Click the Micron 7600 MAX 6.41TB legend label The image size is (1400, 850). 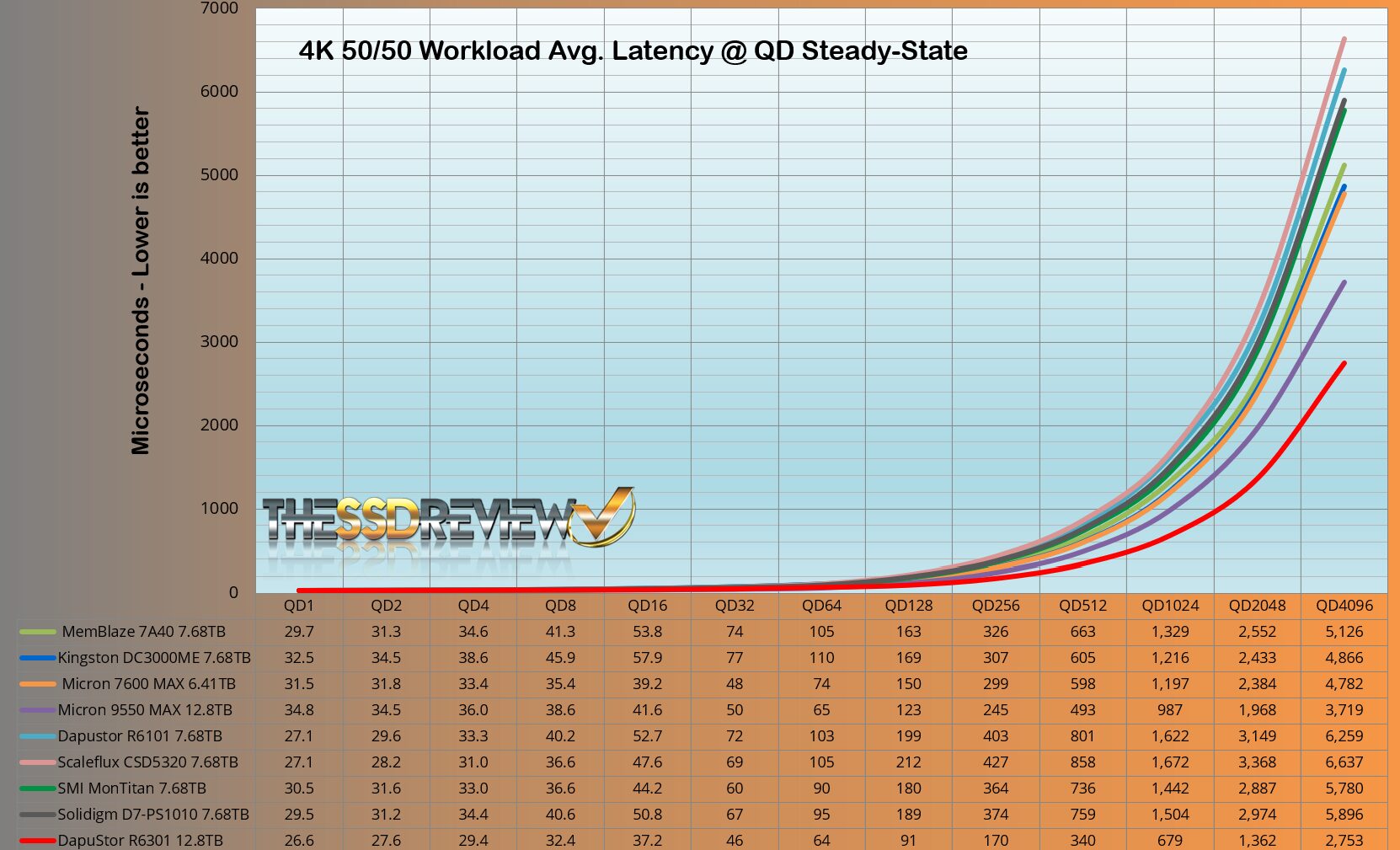pos(149,683)
